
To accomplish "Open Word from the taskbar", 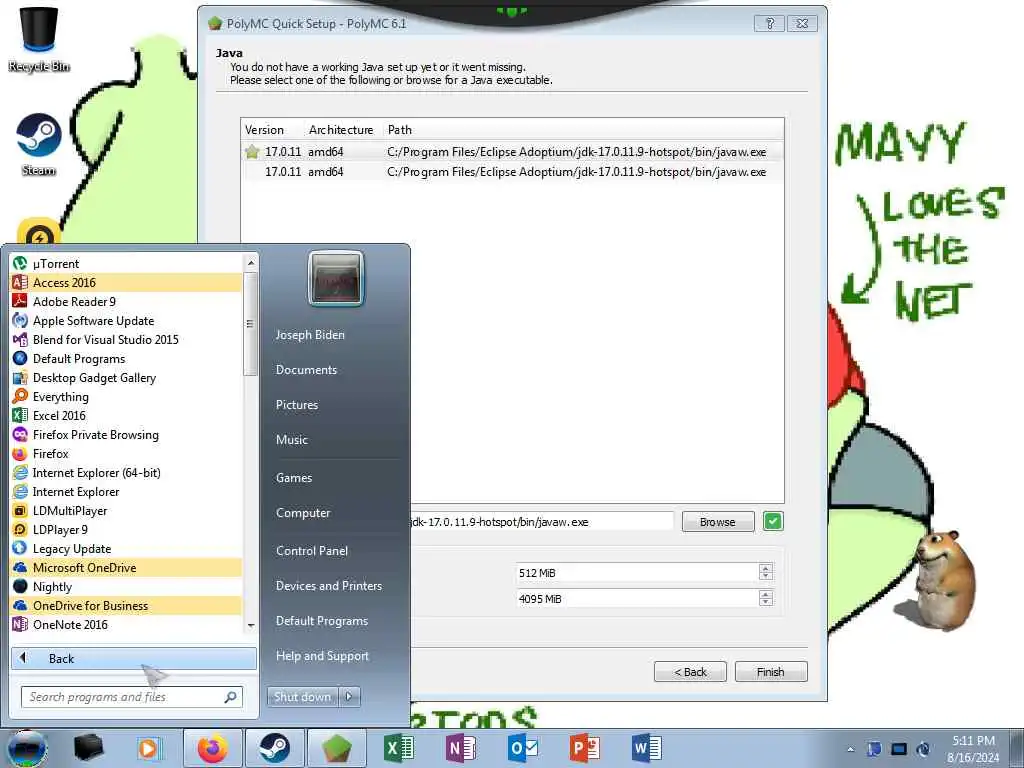I will click(647, 748).
